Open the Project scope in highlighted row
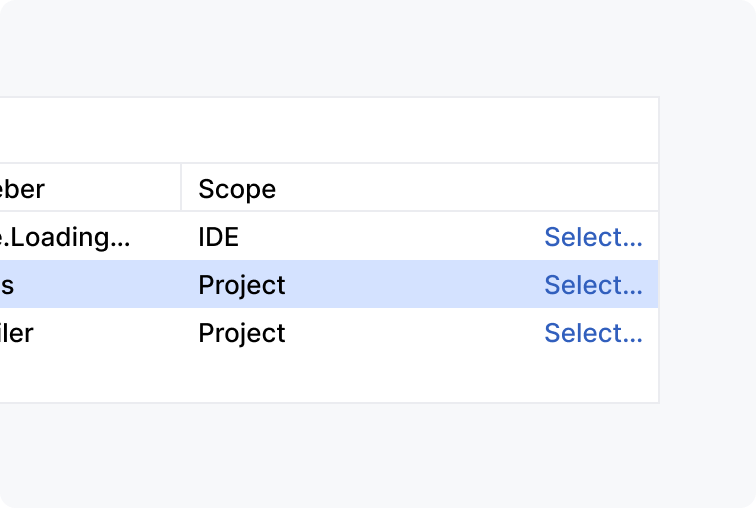Screen dimensions: 756x508 tap(242, 285)
